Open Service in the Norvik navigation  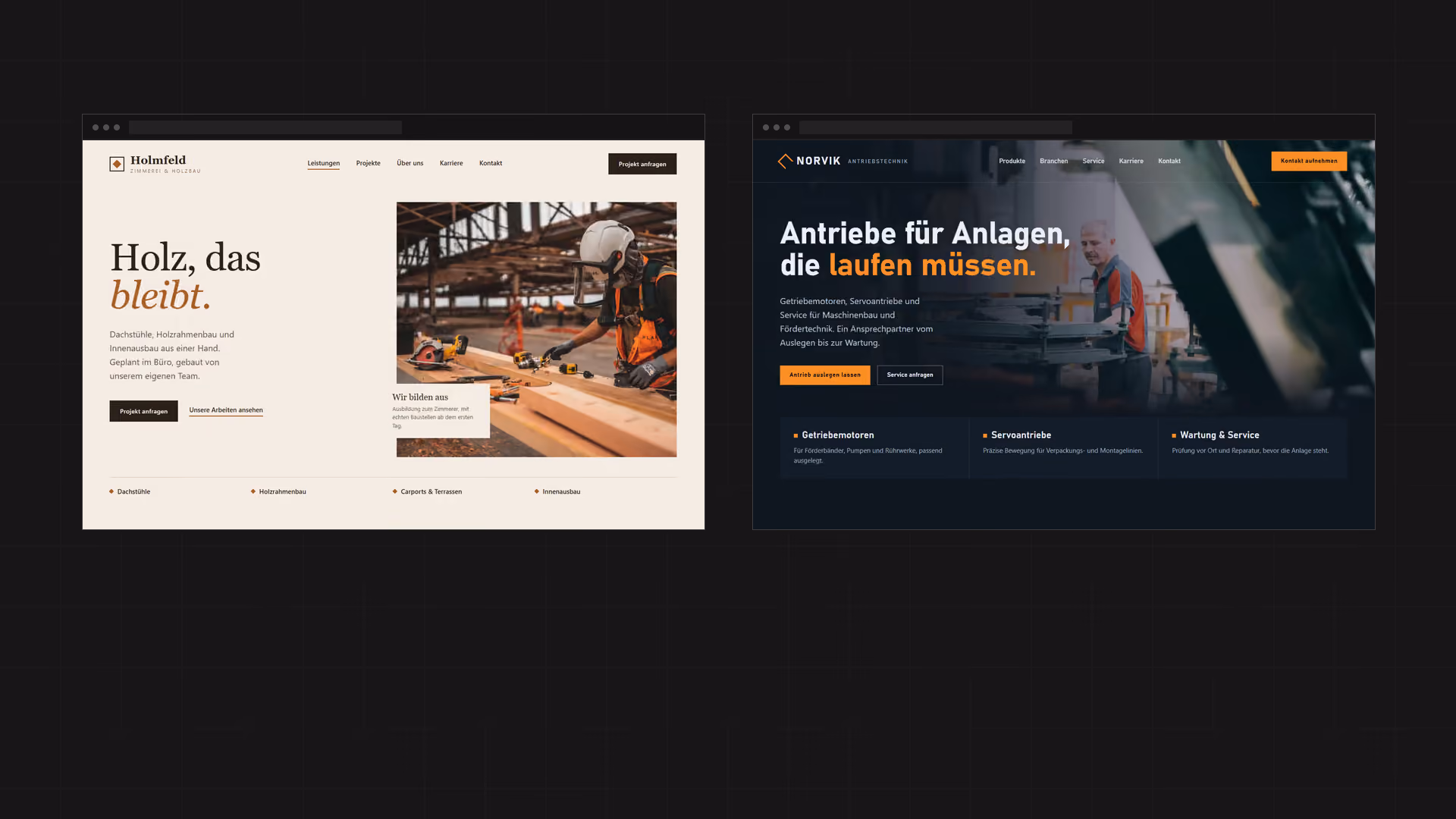tap(1093, 161)
